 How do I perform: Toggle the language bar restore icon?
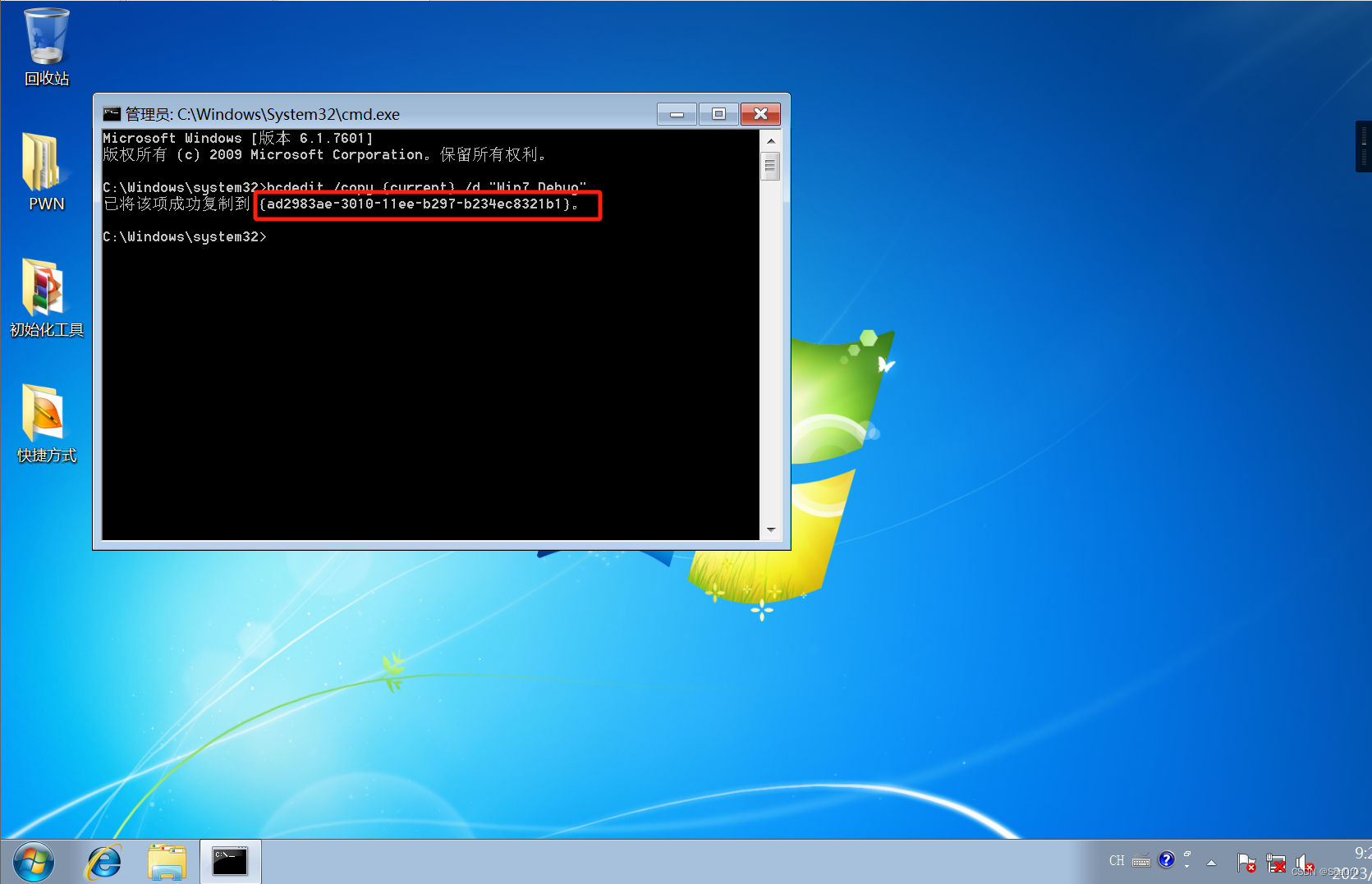(1187, 854)
